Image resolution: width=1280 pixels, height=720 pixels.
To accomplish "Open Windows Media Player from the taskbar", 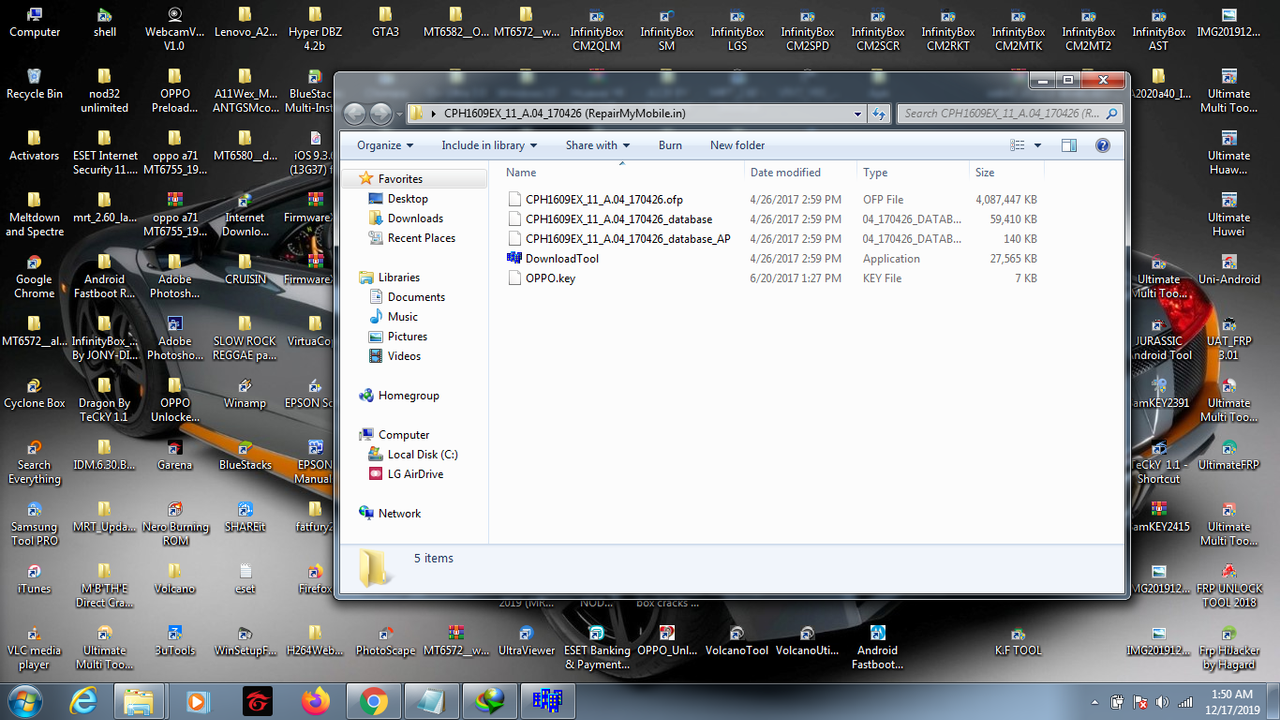I will tap(198, 701).
